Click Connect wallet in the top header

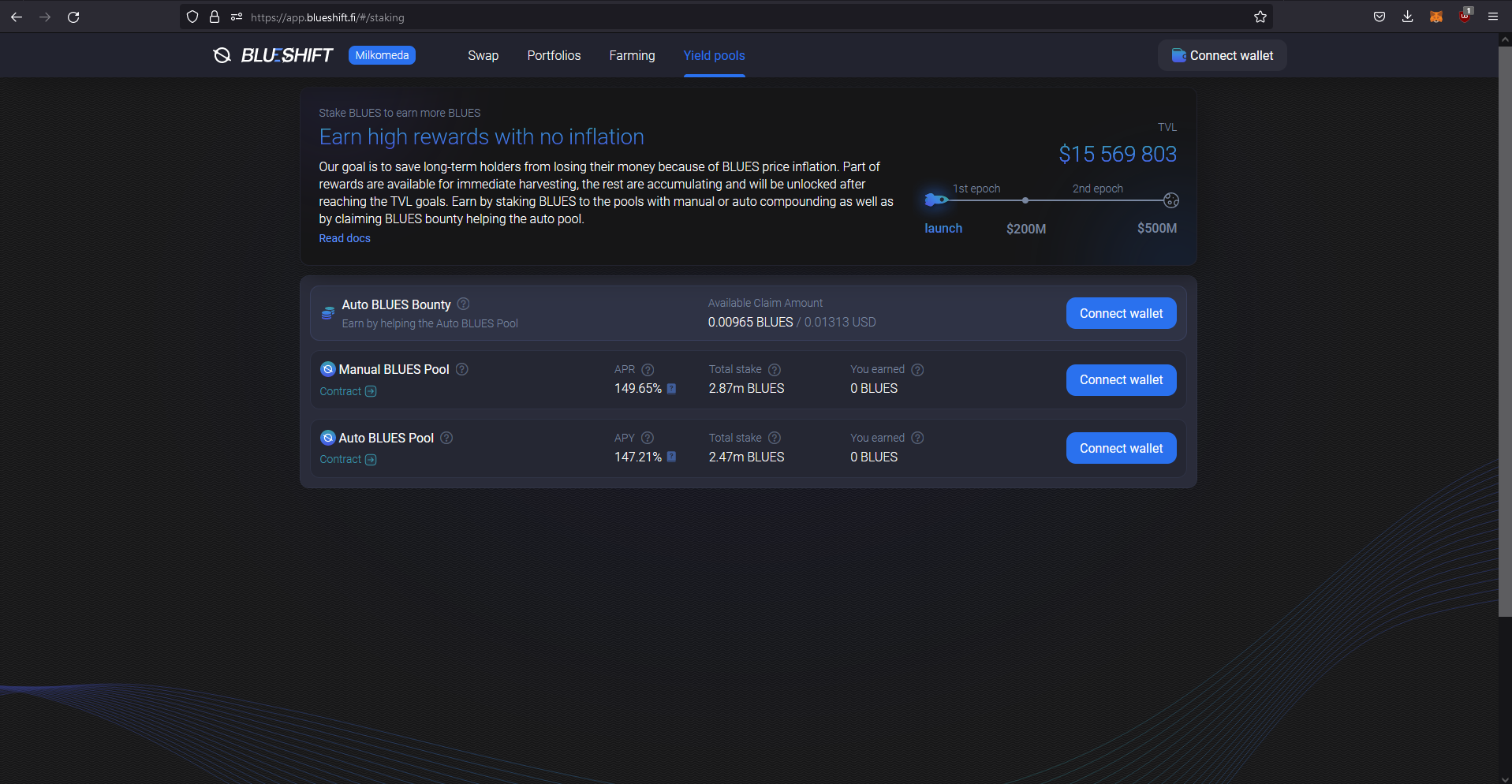[1222, 55]
